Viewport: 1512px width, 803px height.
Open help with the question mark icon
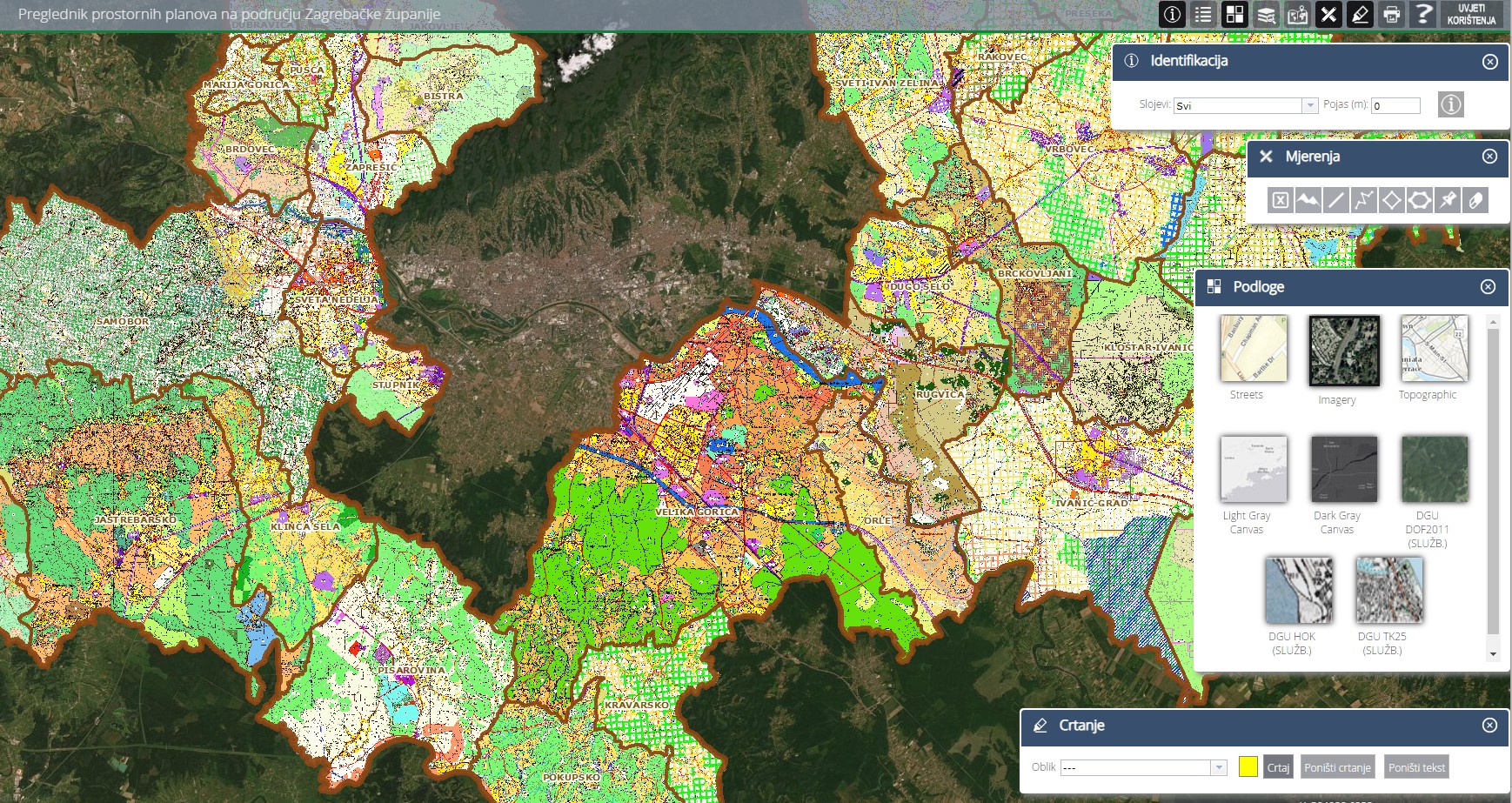pyautogui.click(x=1422, y=14)
